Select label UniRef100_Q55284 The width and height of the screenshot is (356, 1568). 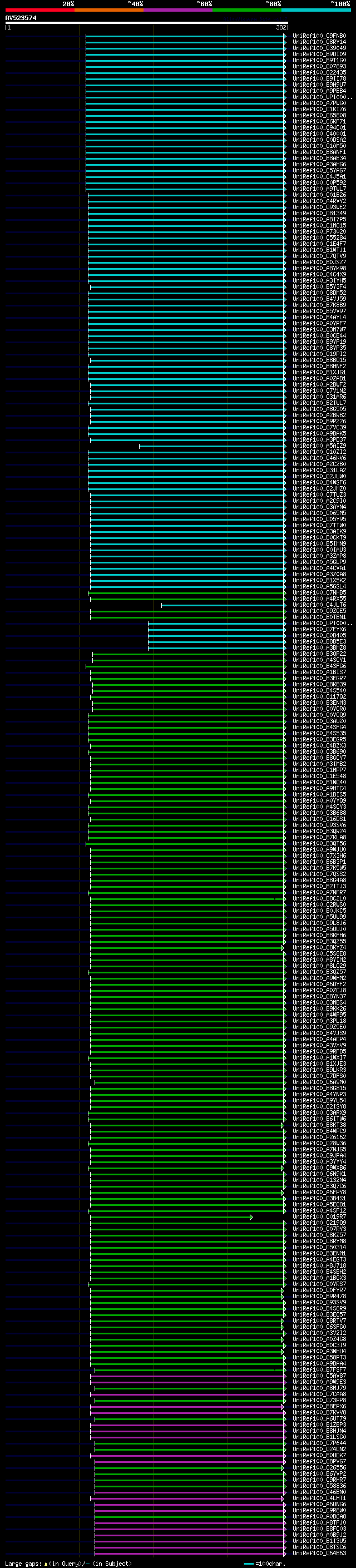pyautogui.click(x=319, y=238)
